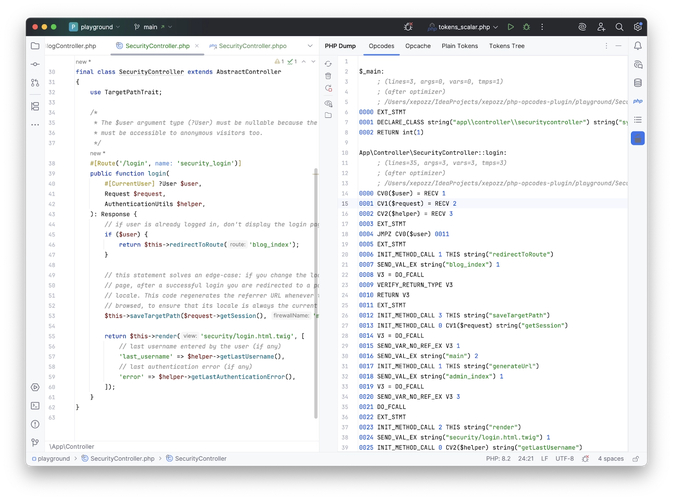Open the Pull Requests tool window
The width and height of the screenshot is (673, 500).
tap(35, 83)
